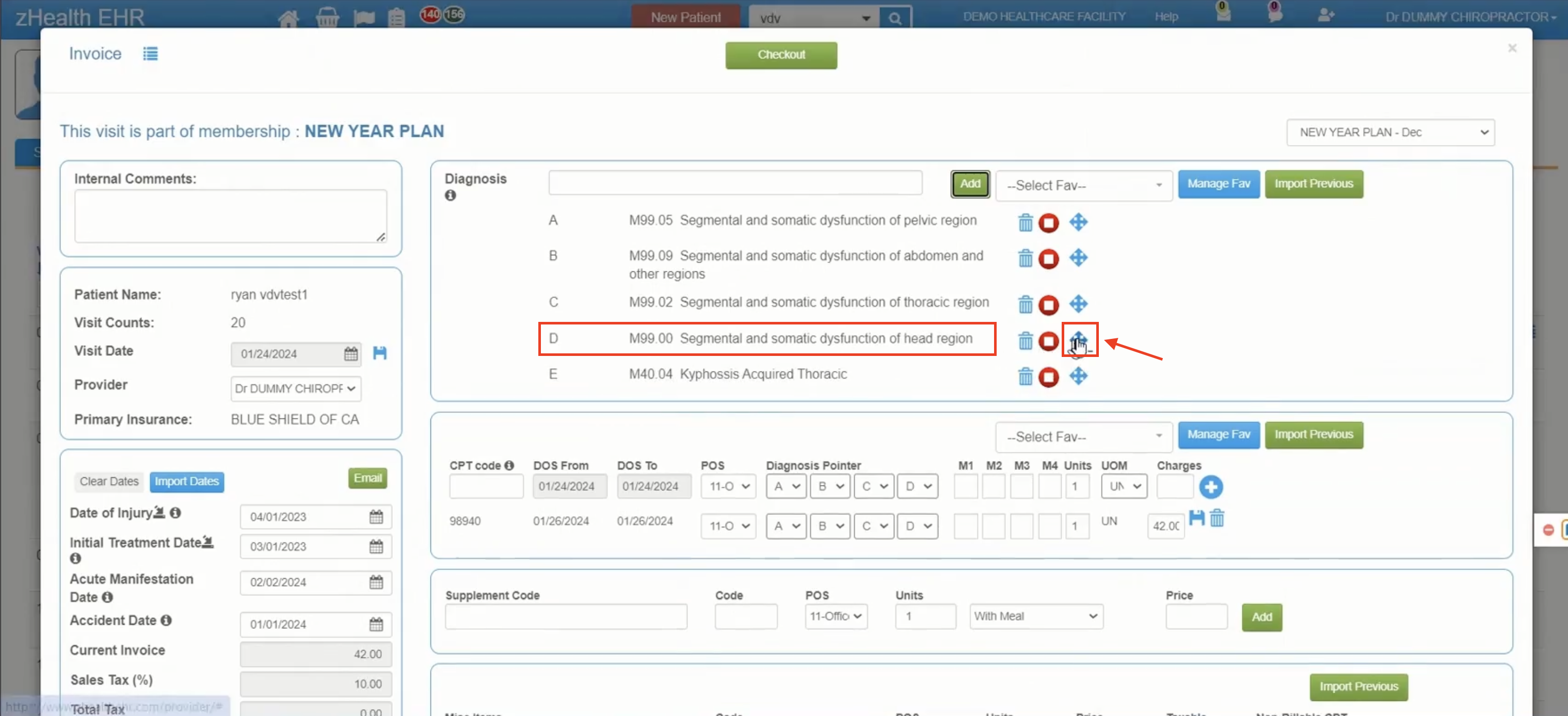Image resolution: width=1568 pixels, height=716 pixels.
Task: Click move icon for diagnosis B abdomen
Action: (1078, 257)
